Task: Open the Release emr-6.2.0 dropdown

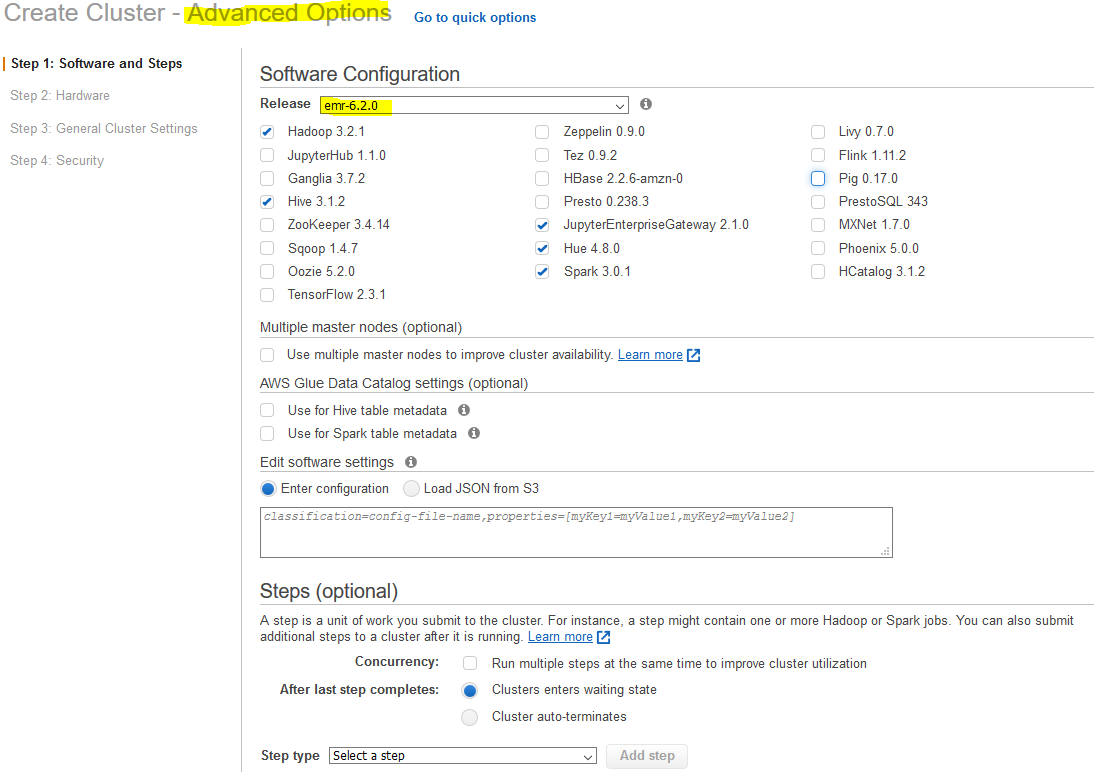Action: coord(474,105)
